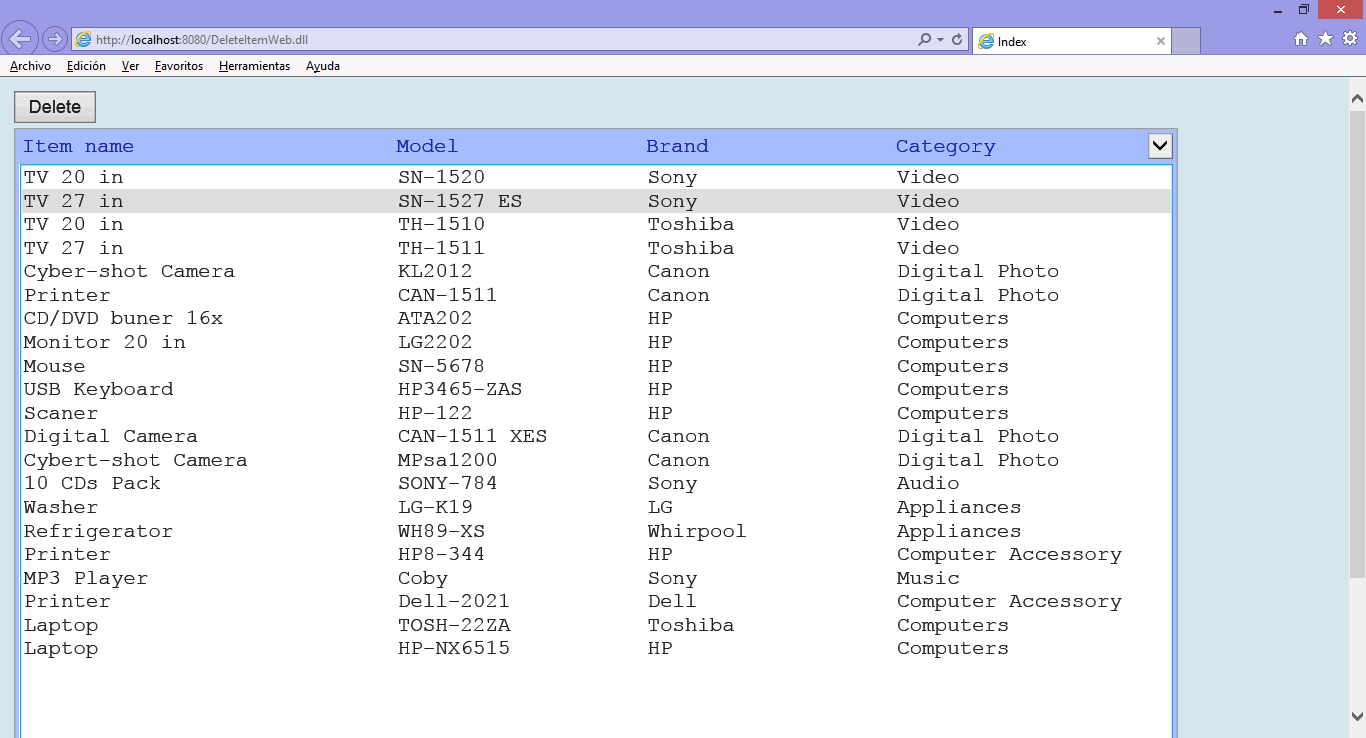The height and width of the screenshot is (738, 1366).
Task: Click the Model column header
Action: (427, 146)
